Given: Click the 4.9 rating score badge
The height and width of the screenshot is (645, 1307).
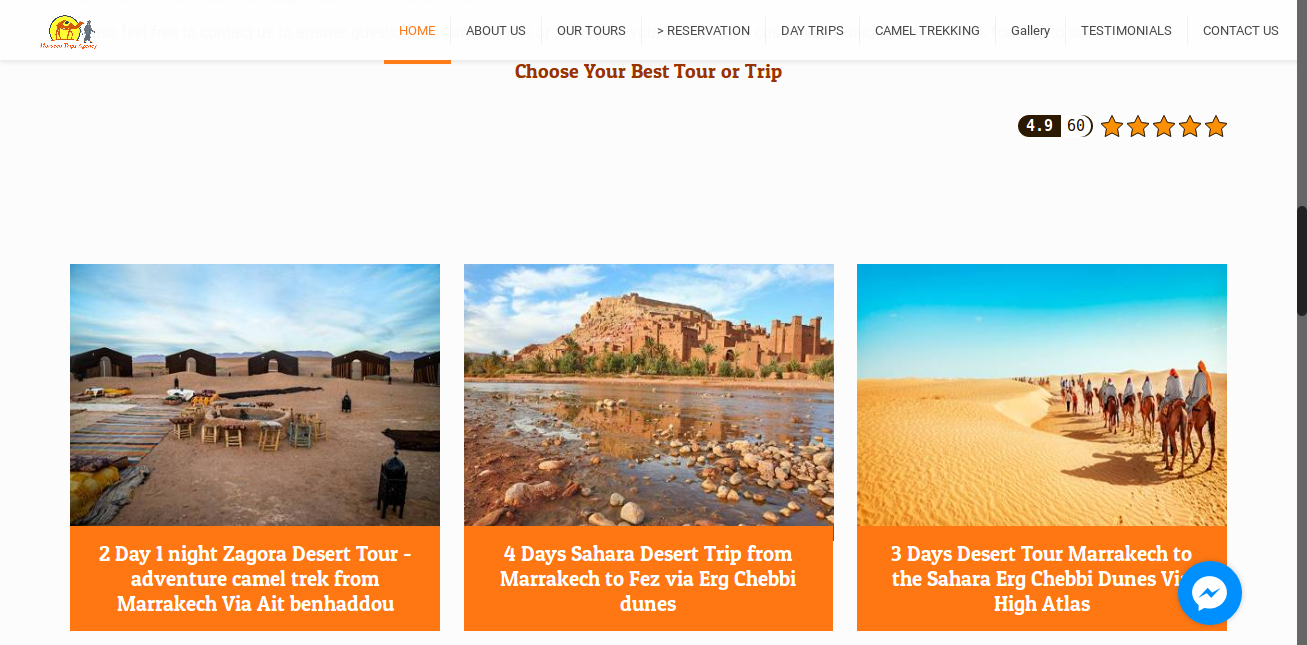Looking at the screenshot, I should tap(1039, 126).
